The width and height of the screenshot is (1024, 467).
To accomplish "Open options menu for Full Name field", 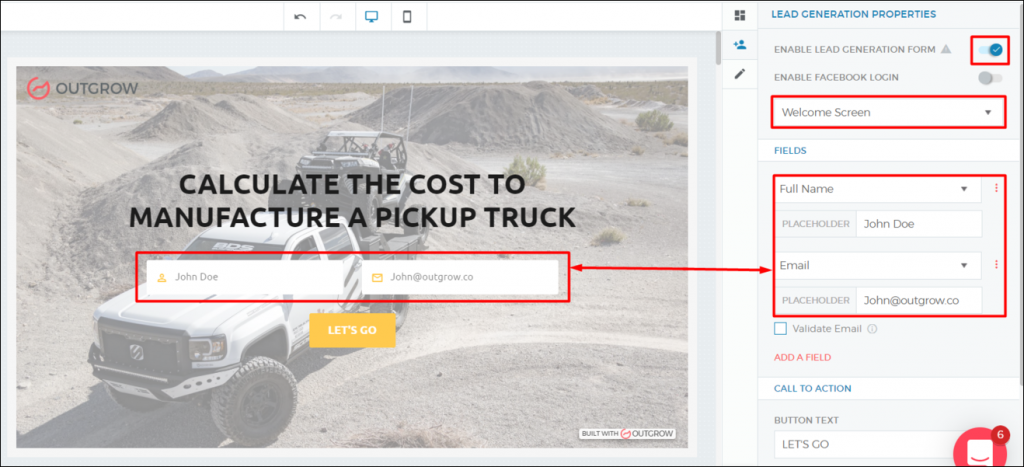I will pos(996,188).
